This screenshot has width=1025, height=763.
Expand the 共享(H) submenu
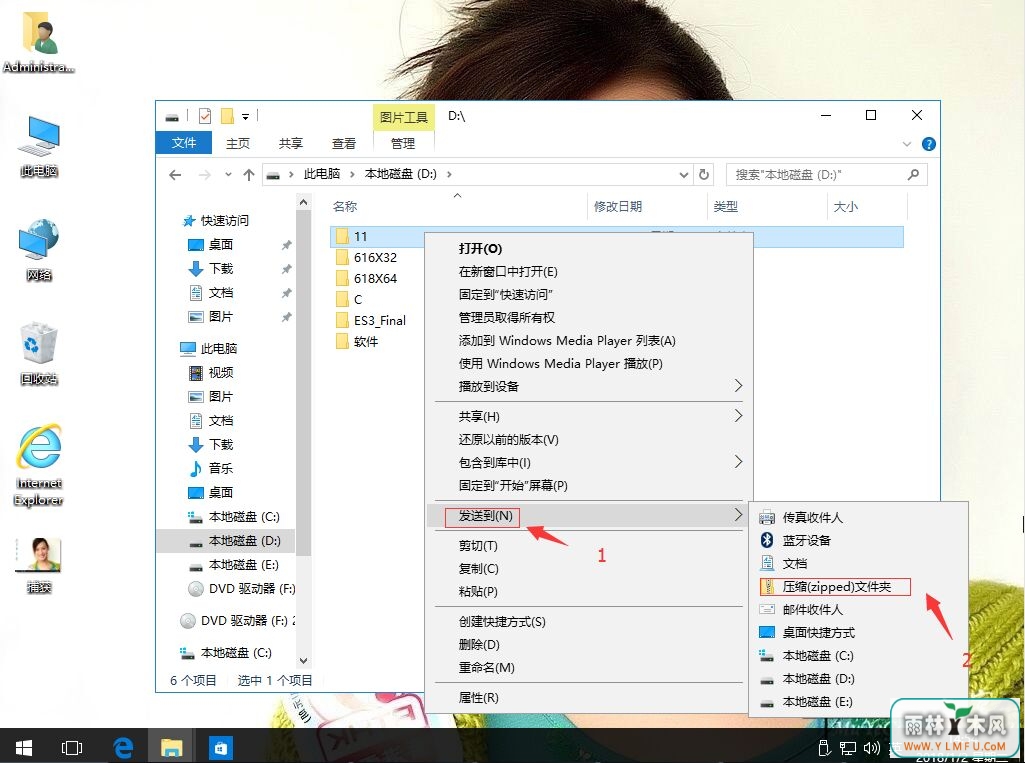(588, 416)
